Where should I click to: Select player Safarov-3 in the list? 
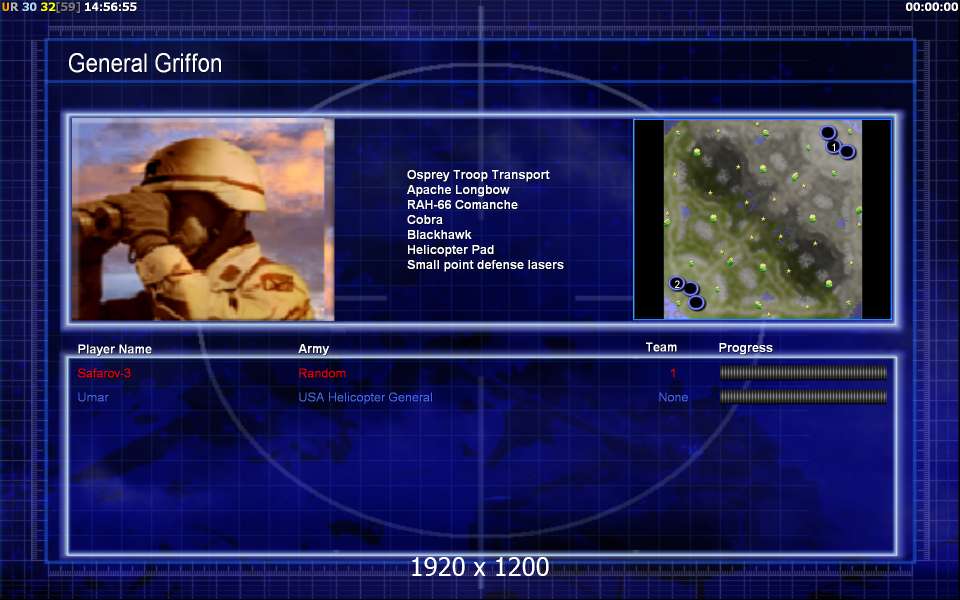(104, 373)
